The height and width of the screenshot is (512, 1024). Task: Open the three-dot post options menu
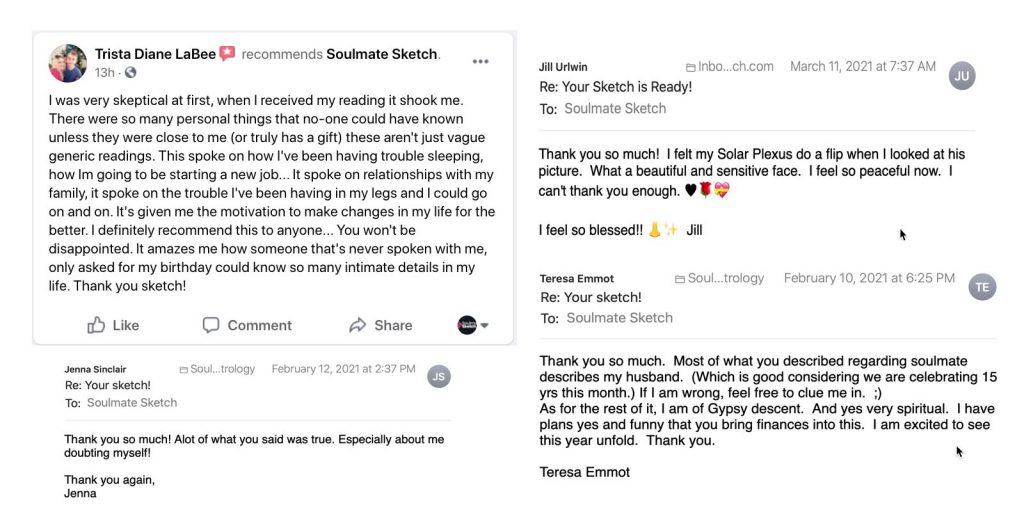481,61
